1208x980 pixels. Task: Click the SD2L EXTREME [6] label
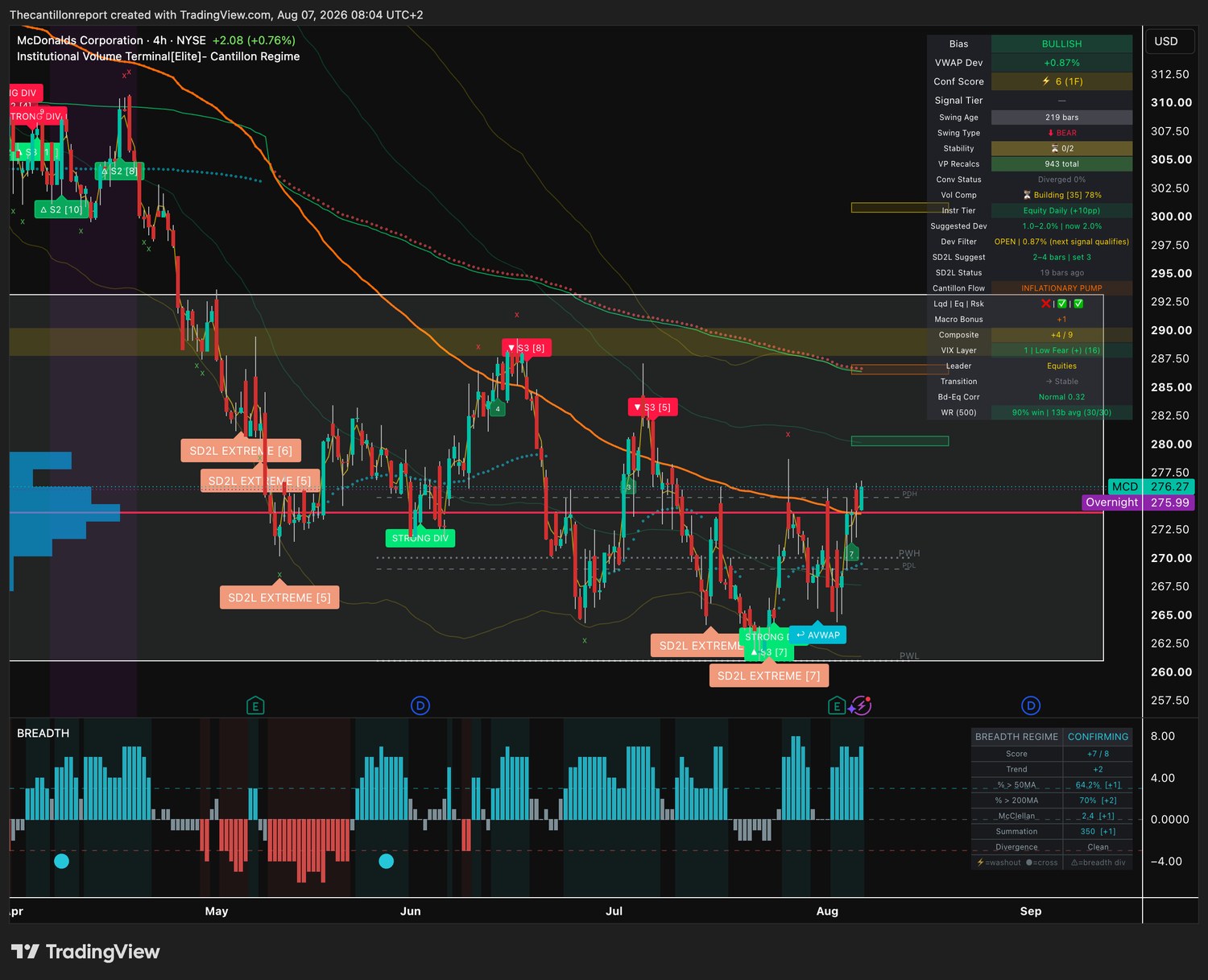241,451
